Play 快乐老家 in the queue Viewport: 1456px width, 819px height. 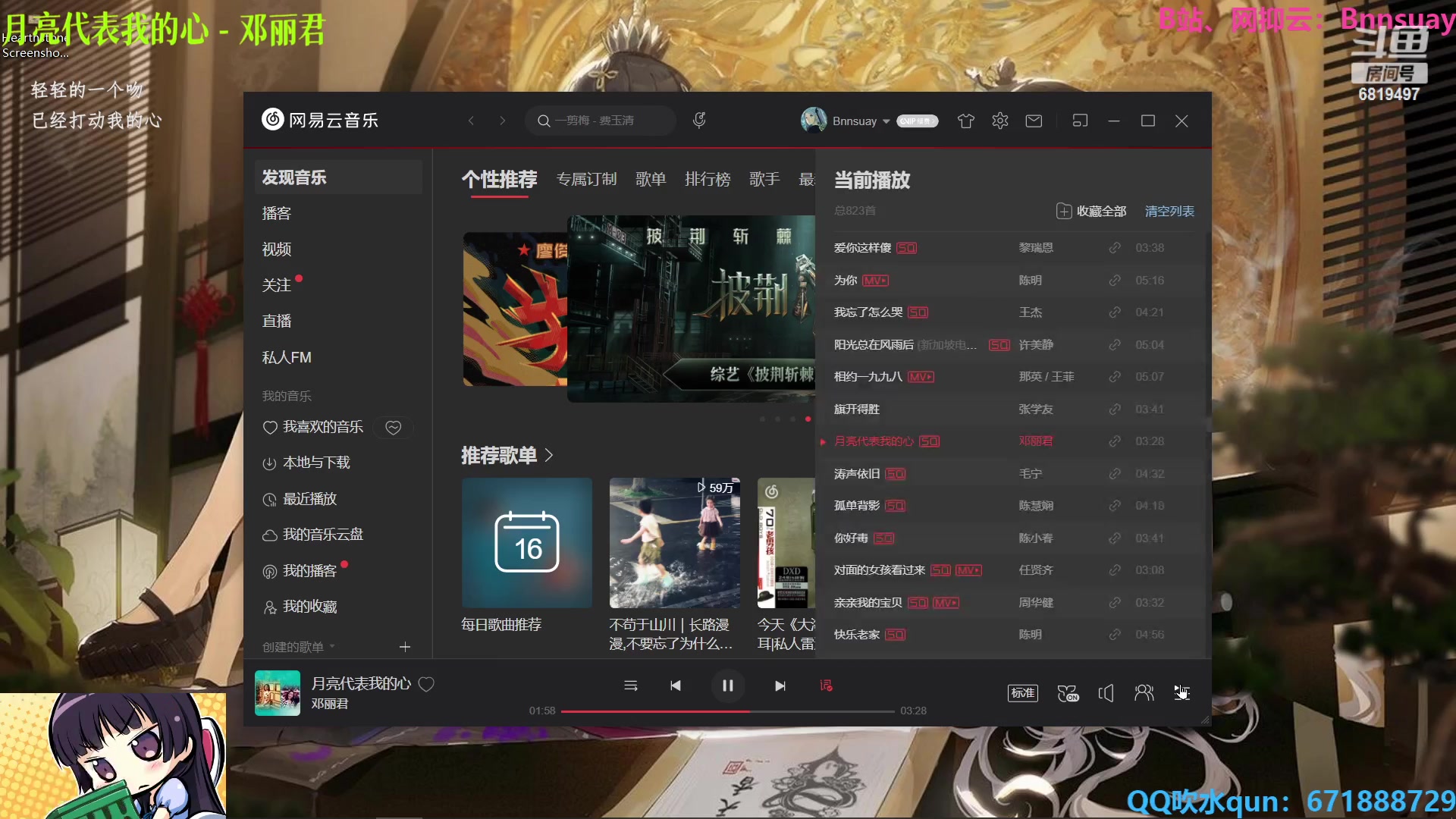coord(857,635)
